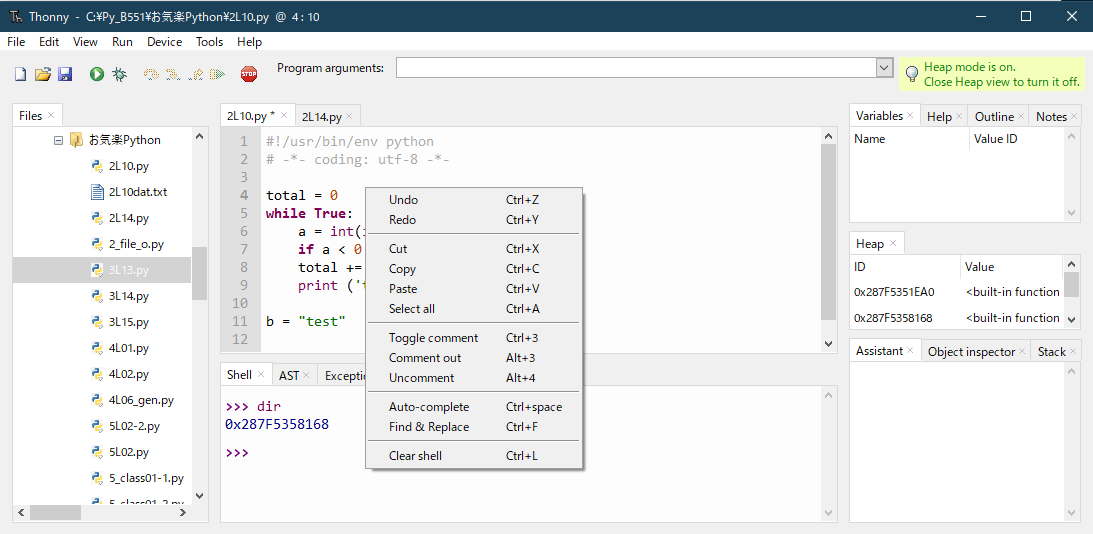The height and width of the screenshot is (534, 1093).
Task: Open 2L10dat.txt in file list
Action: point(138,192)
